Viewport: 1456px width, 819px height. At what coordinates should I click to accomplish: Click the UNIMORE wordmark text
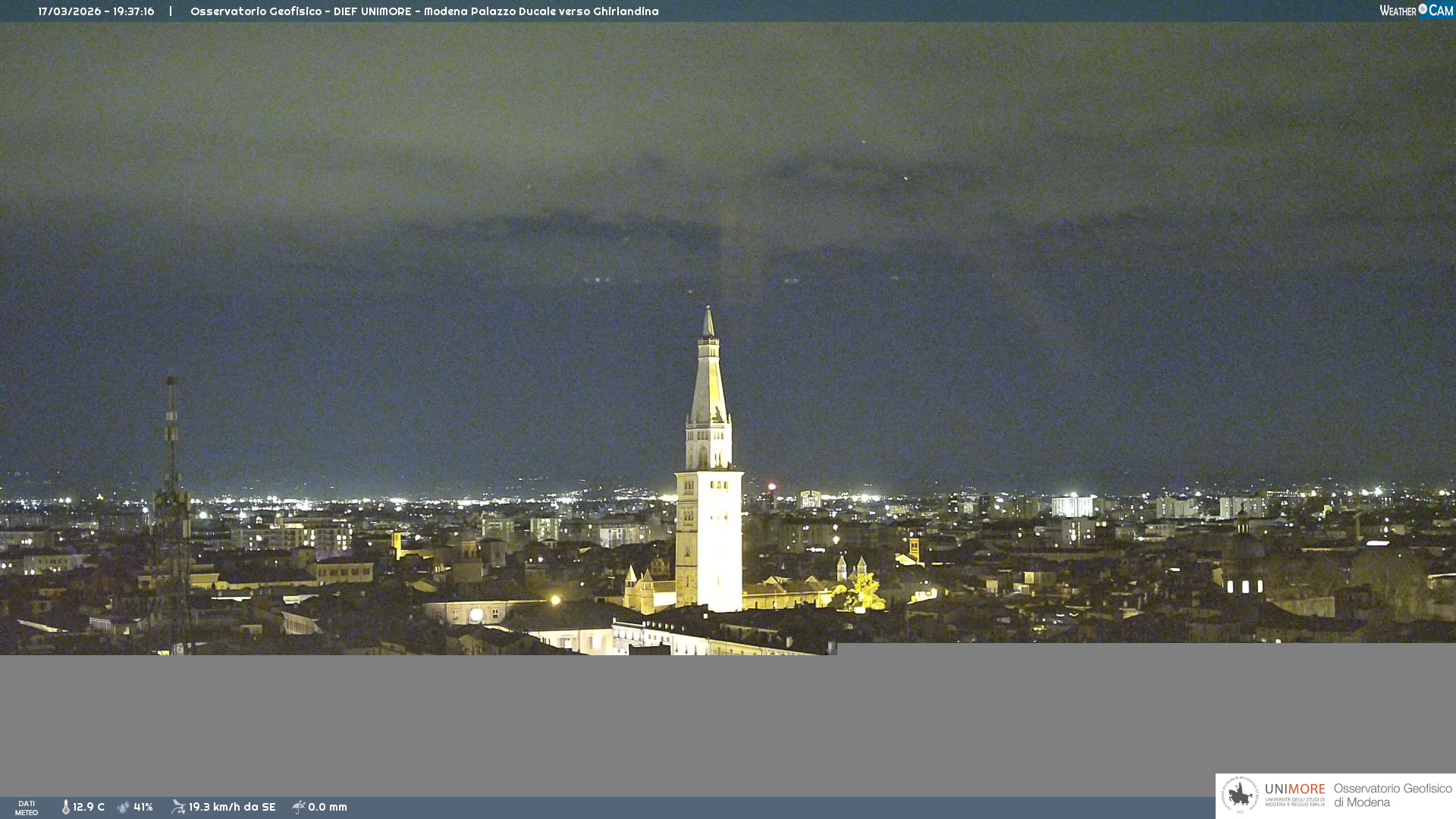pos(1294,789)
